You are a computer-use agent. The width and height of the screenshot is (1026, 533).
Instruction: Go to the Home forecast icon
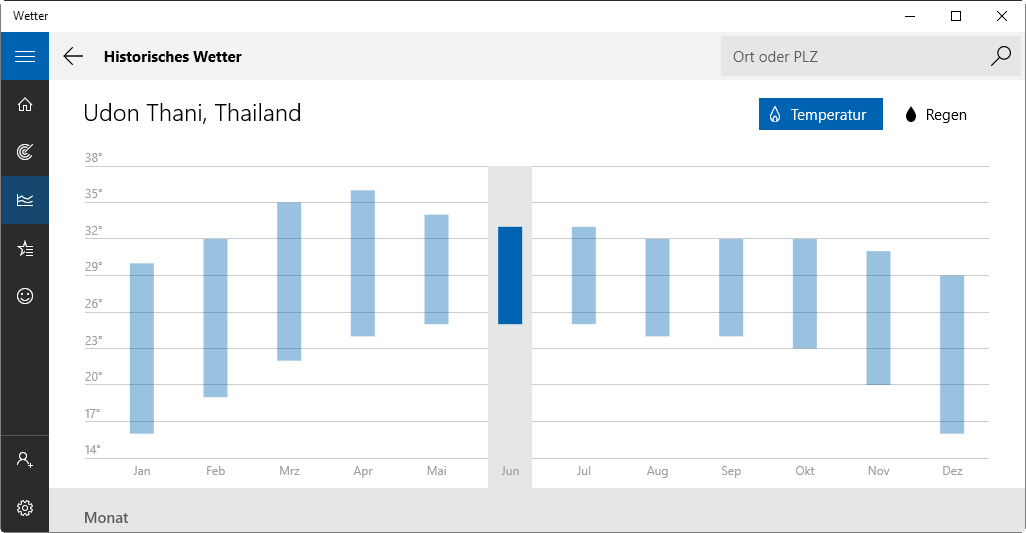click(25, 105)
